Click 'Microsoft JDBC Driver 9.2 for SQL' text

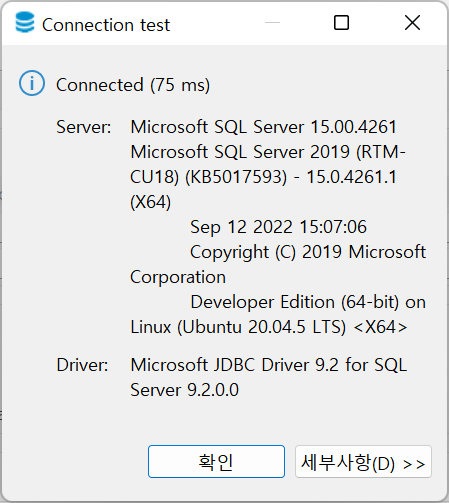[269, 365]
